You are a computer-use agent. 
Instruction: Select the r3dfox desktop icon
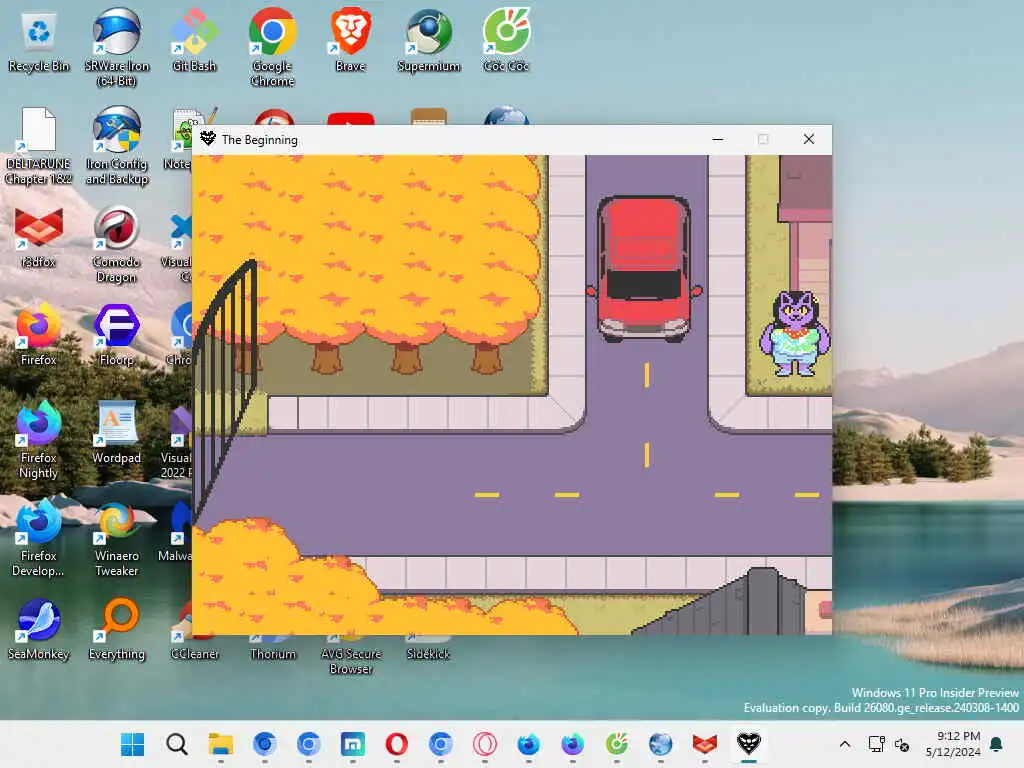pyautogui.click(x=39, y=237)
